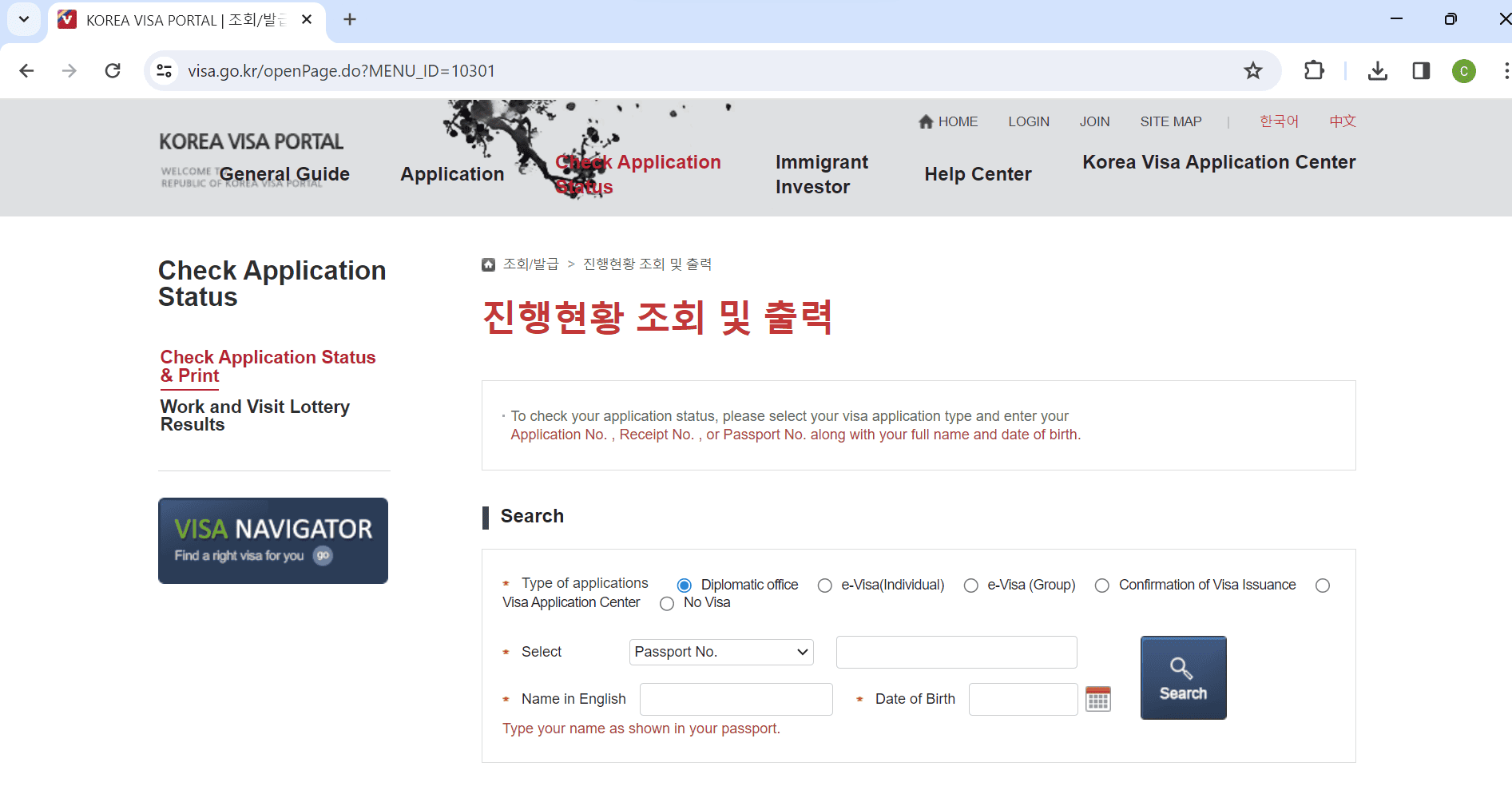The image size is (1512, 798).
Task: Open the browser extensions puzzle icon
Action: [1314, 71]
